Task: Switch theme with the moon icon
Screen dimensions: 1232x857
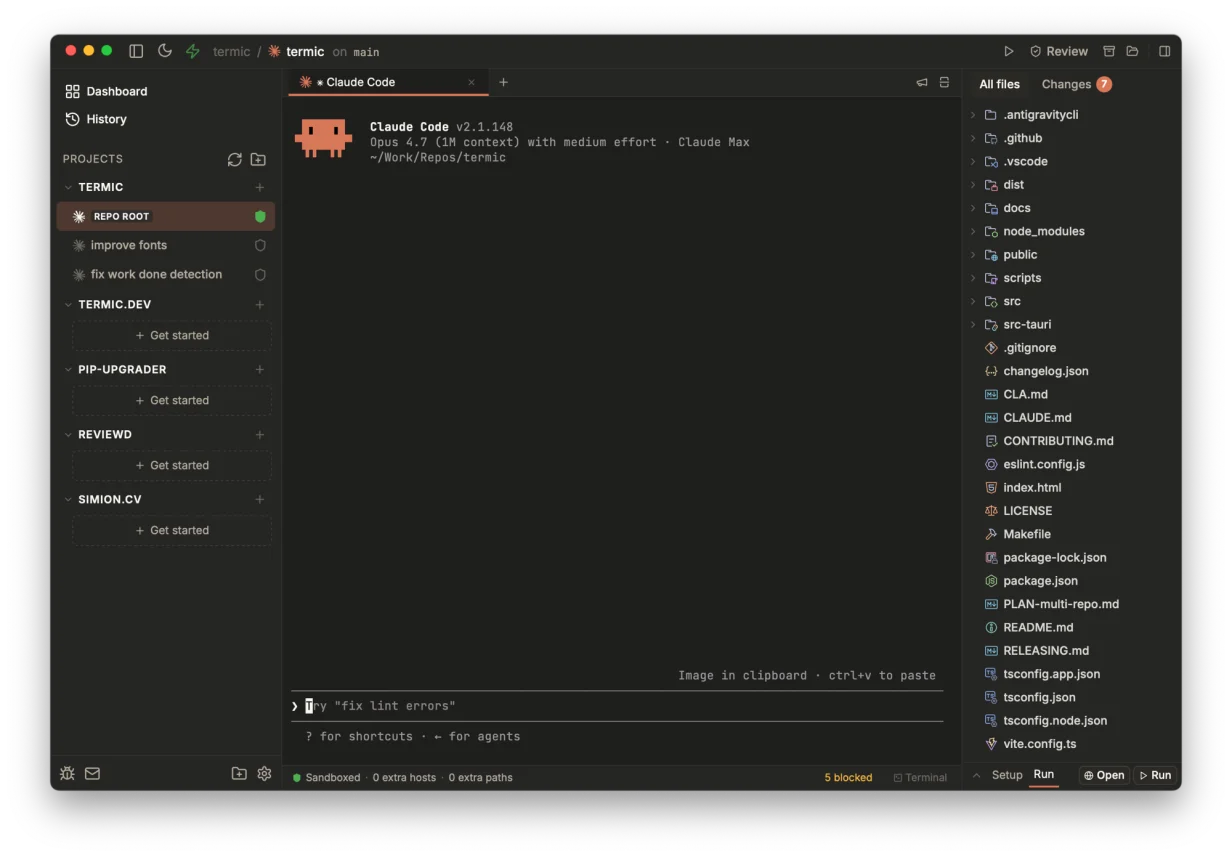Action: coord(164,51)
